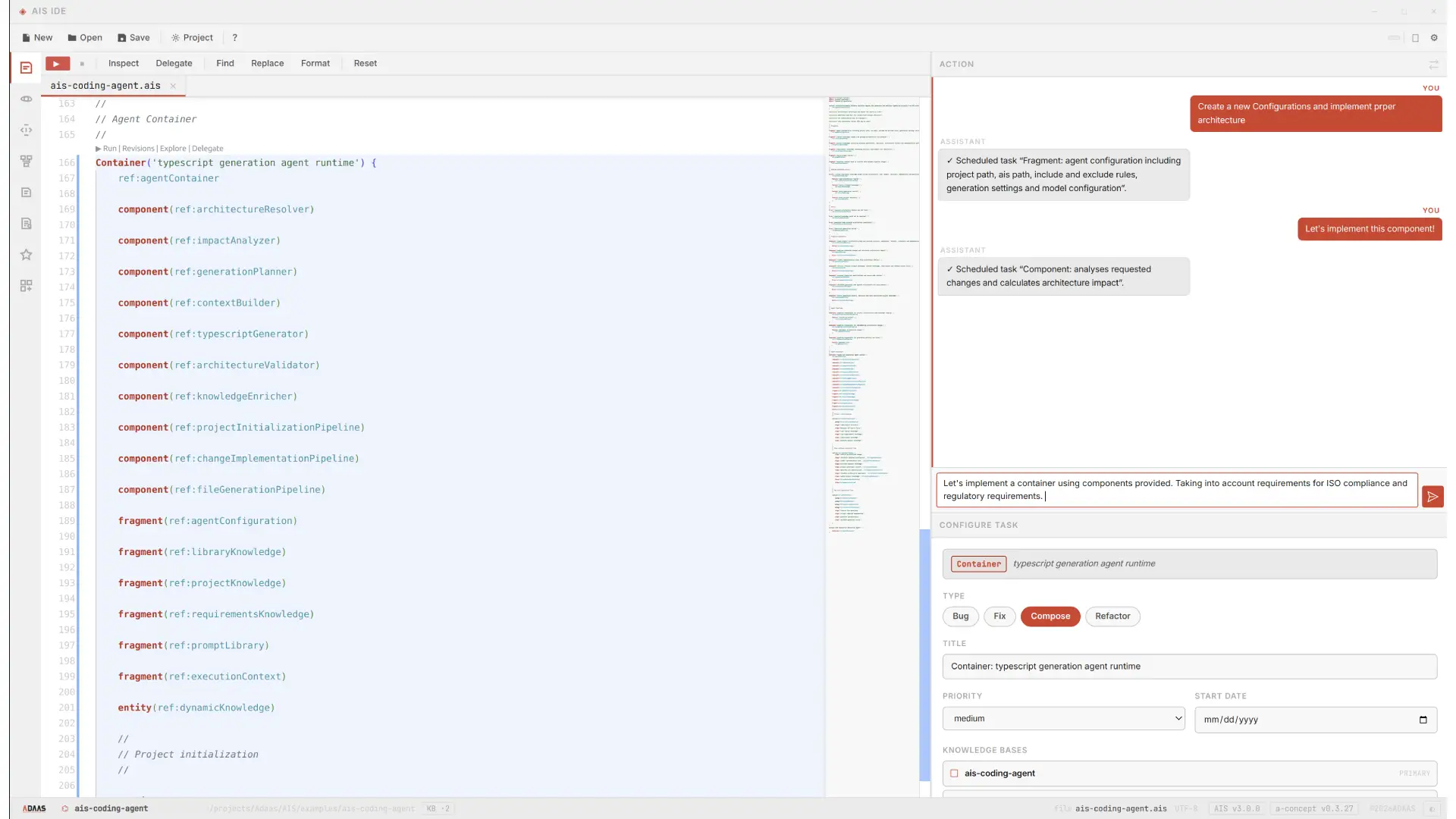Click the 'Create a new Configurations' chat message
The height and width of the screenshot is (819, 1456).
tap(1316, 114)
